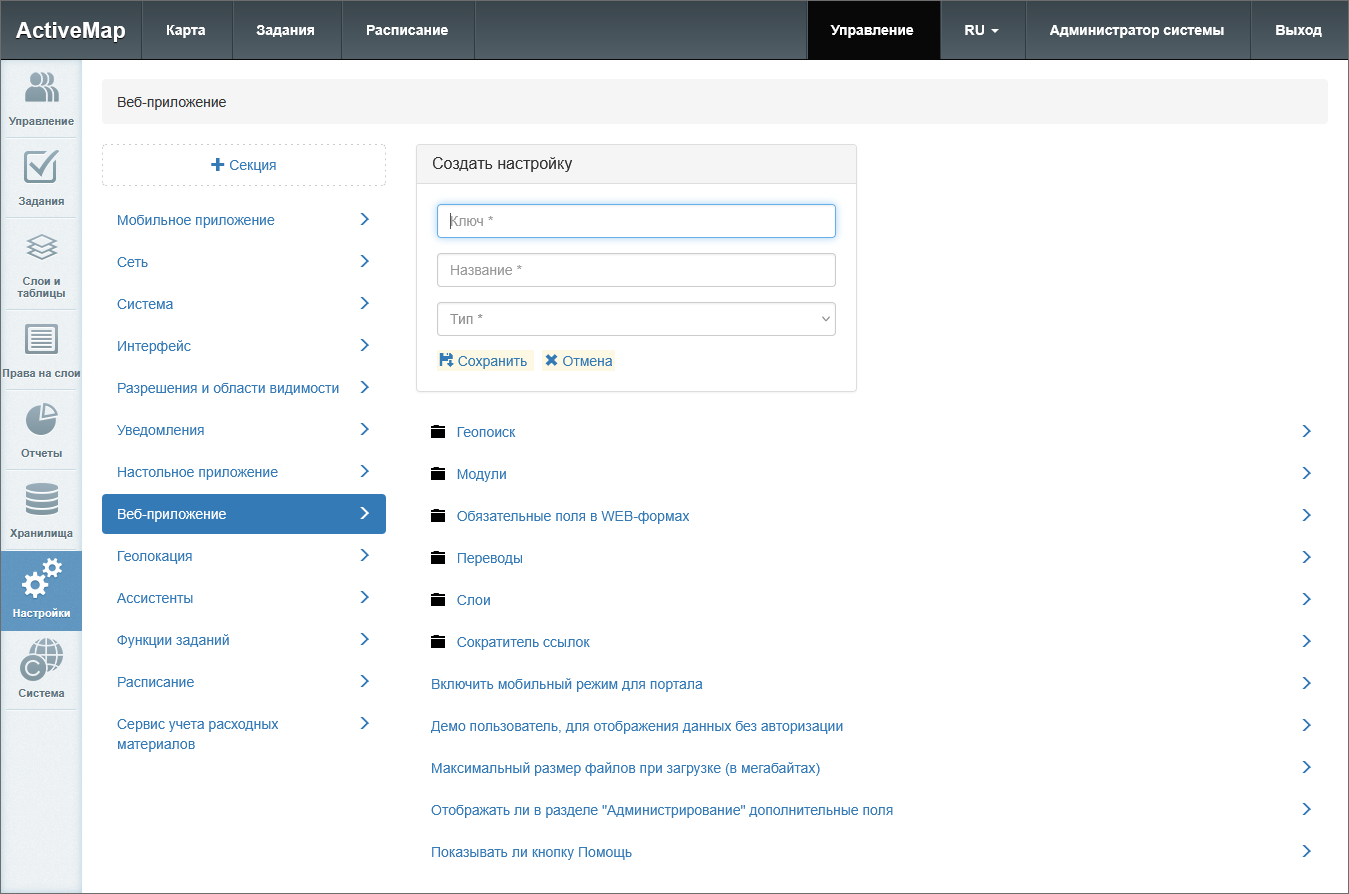Focus the Ключ input field
Screen dimensions: 1349x894
point(636,221)
